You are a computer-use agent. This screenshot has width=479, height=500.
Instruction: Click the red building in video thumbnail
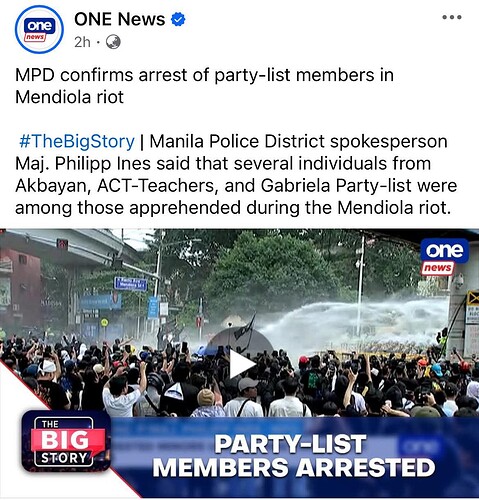click(x=21, y=287)
